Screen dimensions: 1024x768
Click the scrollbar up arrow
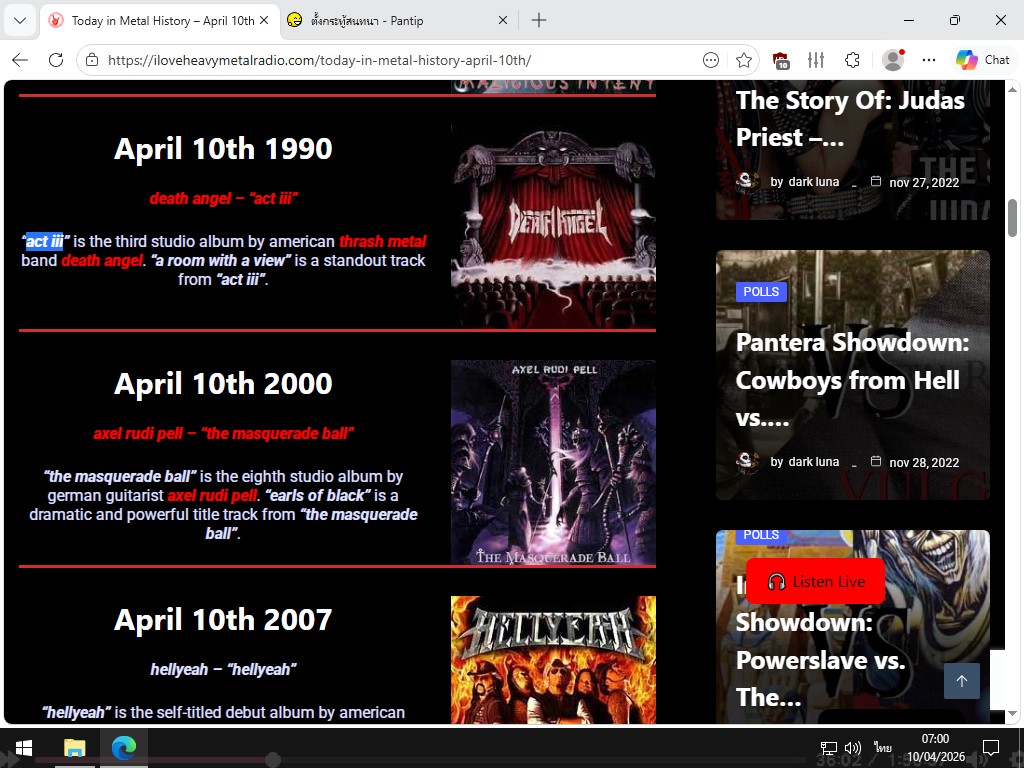coord(1012,89)
